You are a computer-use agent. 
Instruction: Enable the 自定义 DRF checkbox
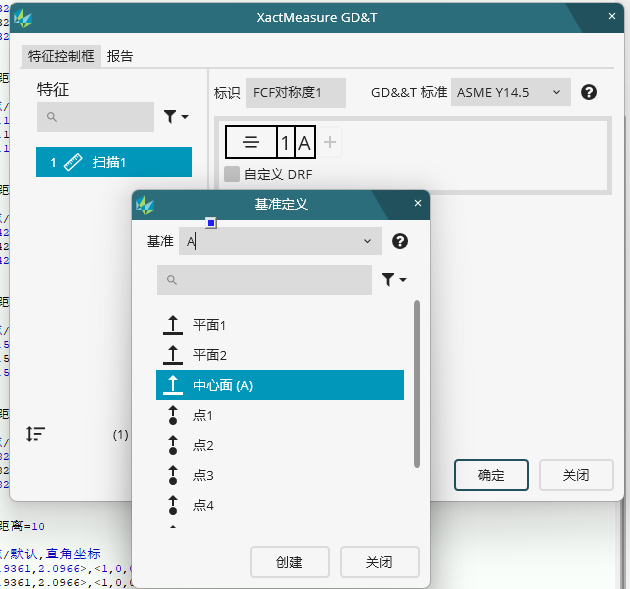point(232,174)
